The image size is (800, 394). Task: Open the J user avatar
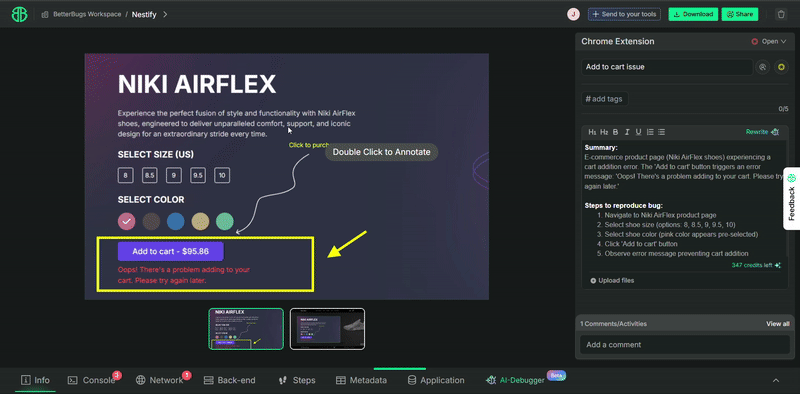[x=573, y=14]
